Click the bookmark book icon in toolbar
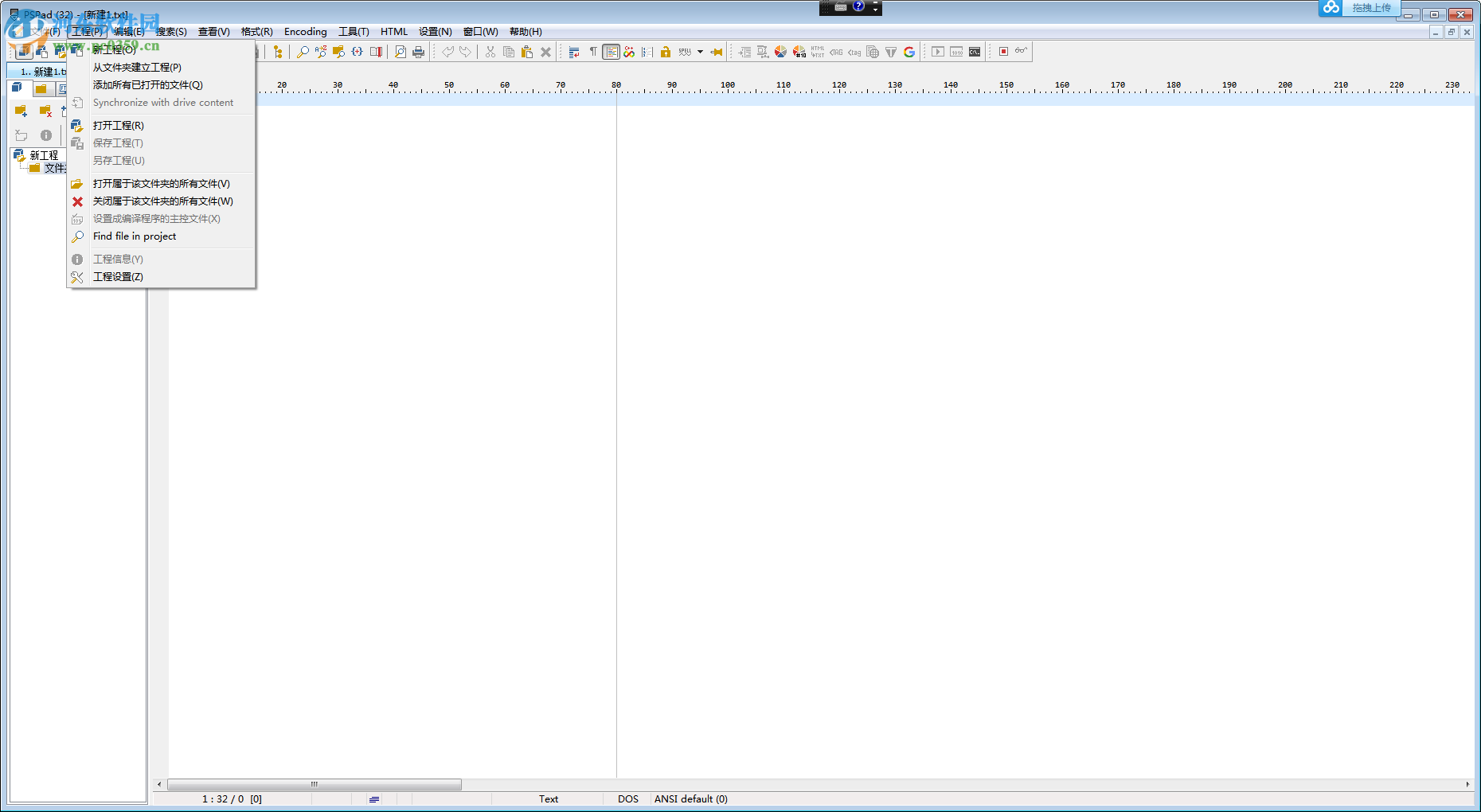The height and width of the screenshot is (812, 1481). tap(376, 52)
